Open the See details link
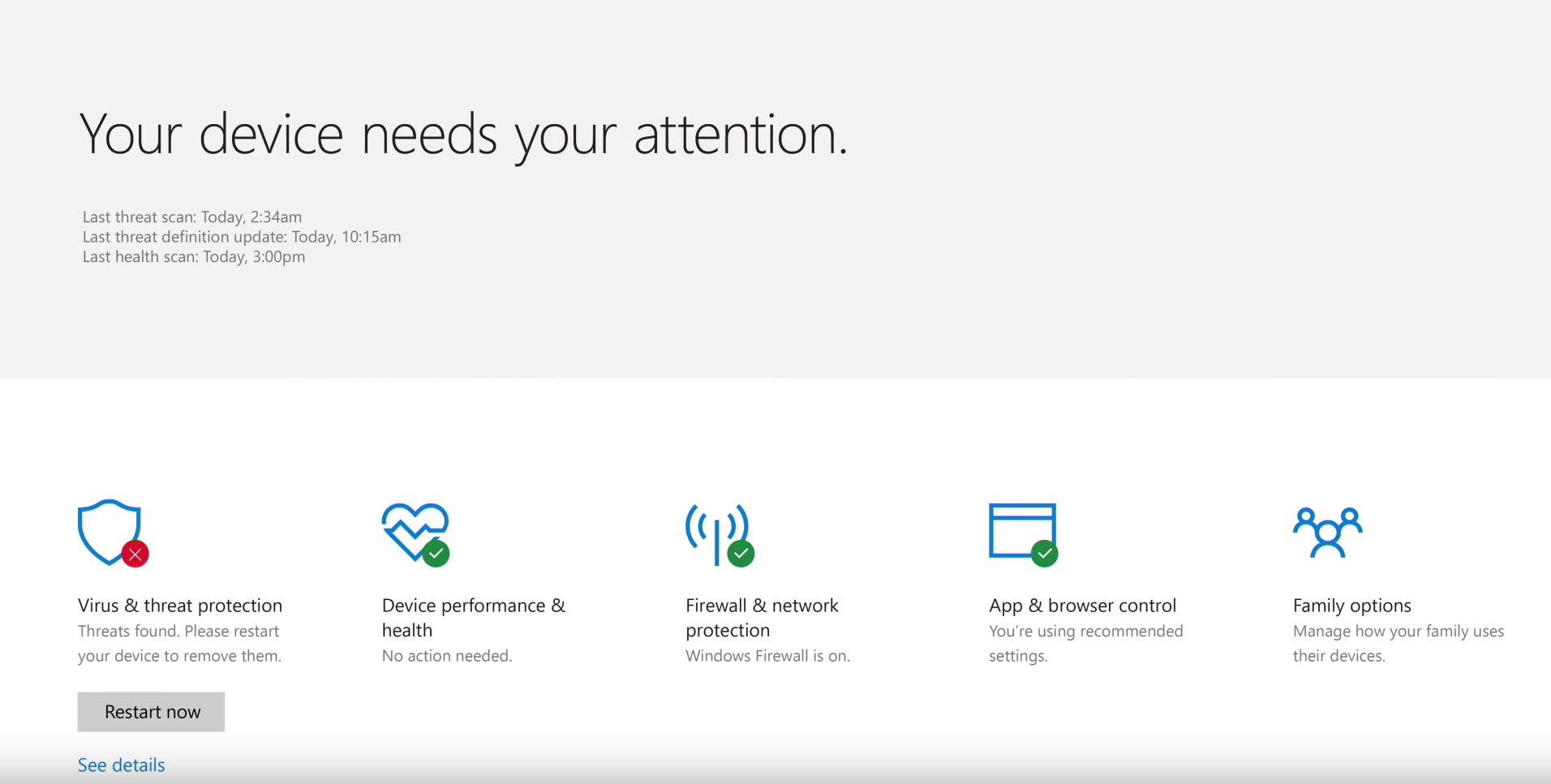 (121, 765)
